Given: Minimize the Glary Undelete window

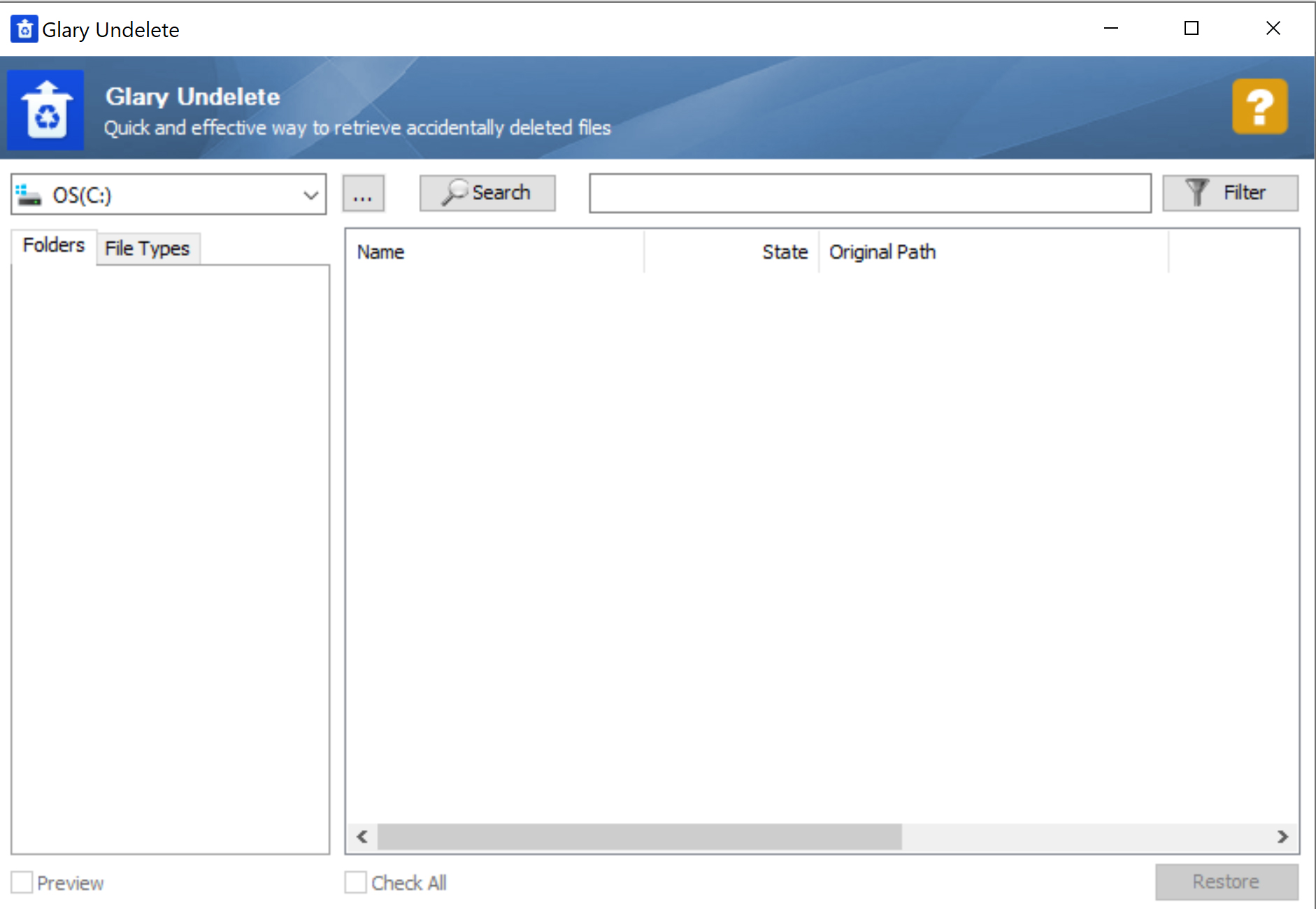Looking at the screenshot, I should [1111, 29].
